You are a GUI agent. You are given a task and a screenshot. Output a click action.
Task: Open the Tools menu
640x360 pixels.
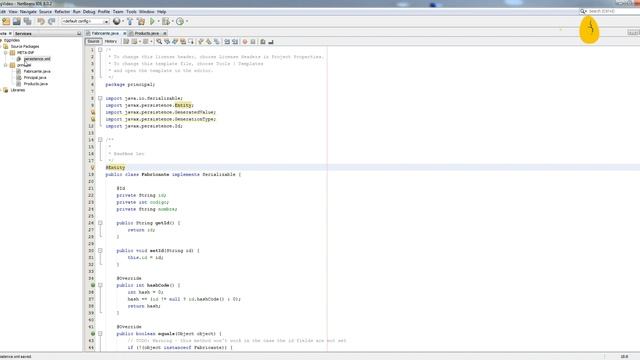pyautogui.click(x=131, y=12)
